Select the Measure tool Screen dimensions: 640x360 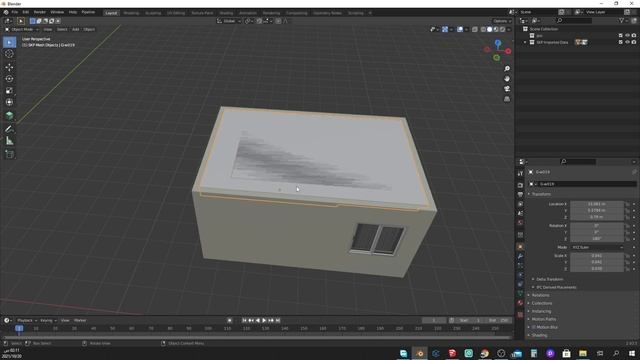[9, 141]
